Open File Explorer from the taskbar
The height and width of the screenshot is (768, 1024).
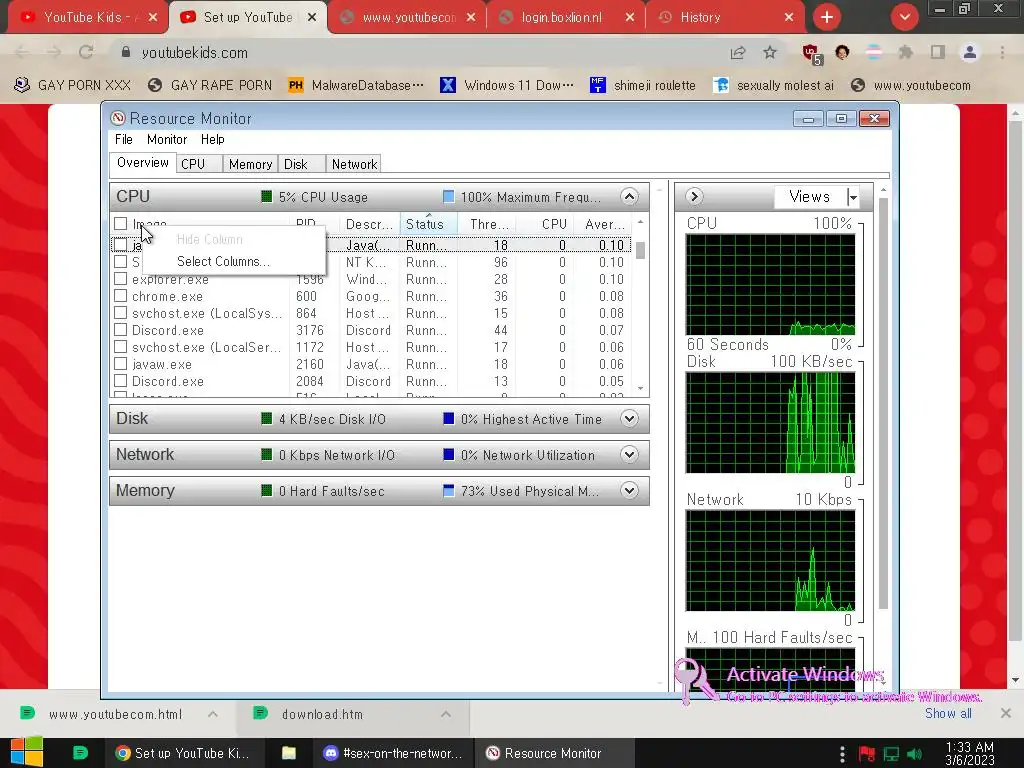[289, 753]
